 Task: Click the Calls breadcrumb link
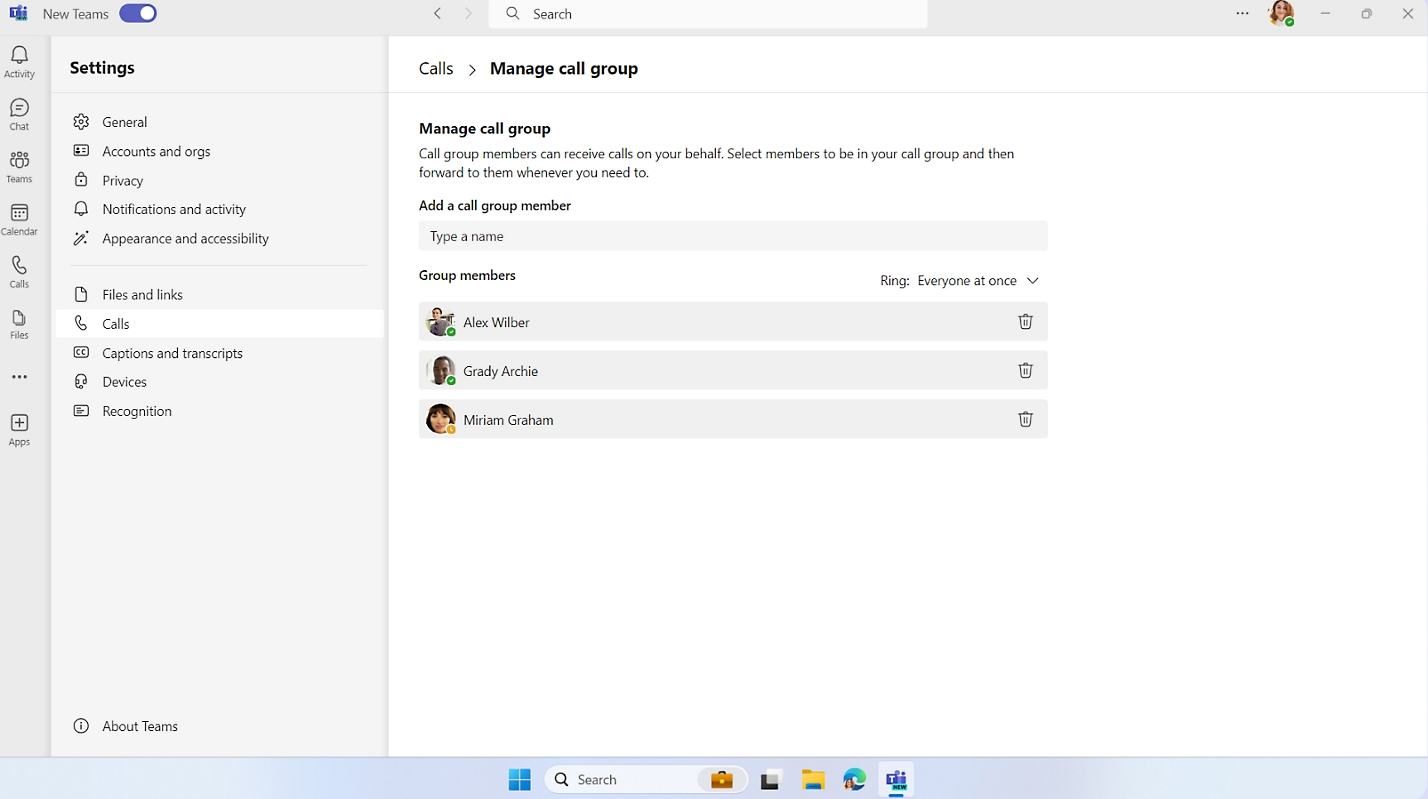[436, 68]
